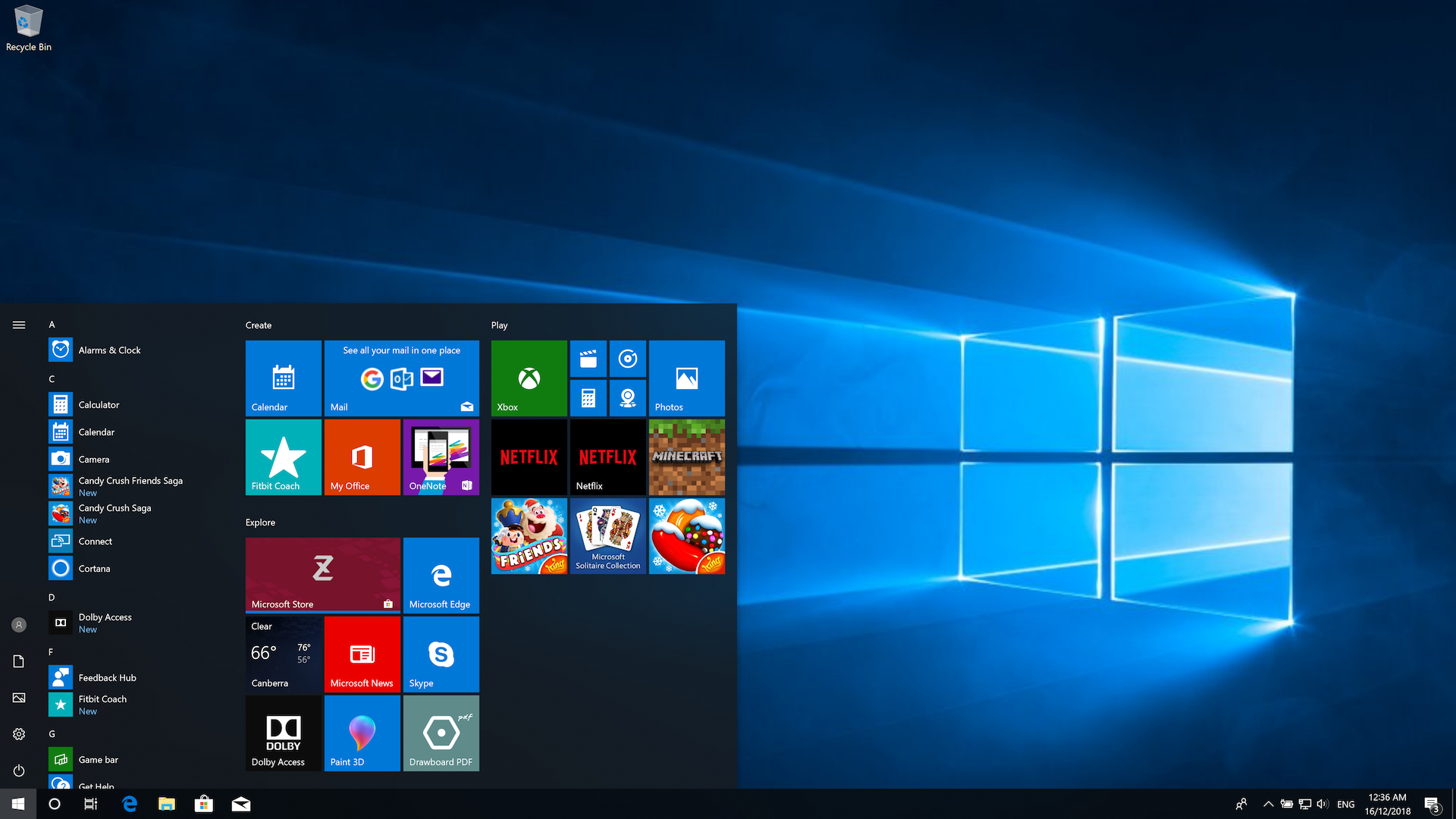Select Skype tile in Create section
The height and width of the screenshot is (819, 1456).
point(440,654)
